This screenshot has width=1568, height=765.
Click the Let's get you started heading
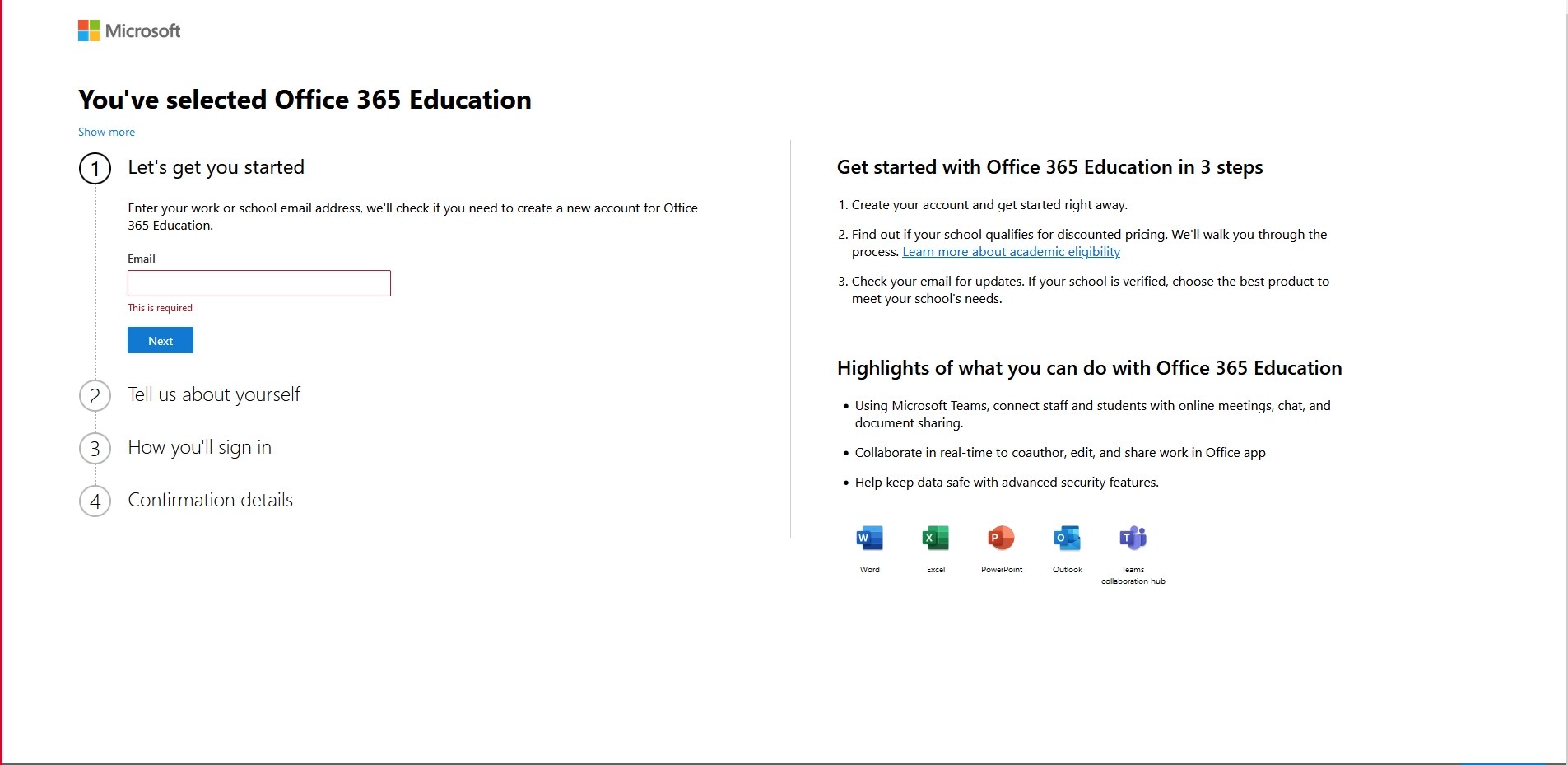pyautogui.click(x=215, y=168)
